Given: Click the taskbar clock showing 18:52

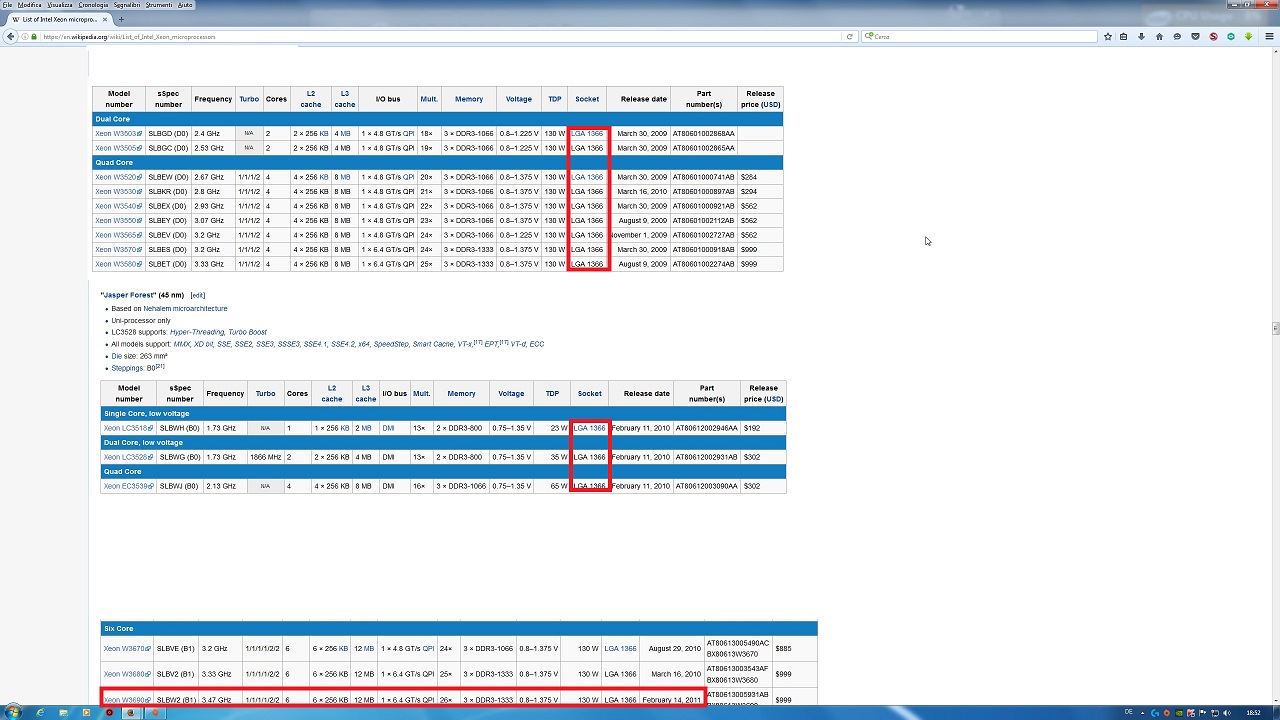Looking at the screenshot, I should pyautogui.click(x=1253, y=712).
